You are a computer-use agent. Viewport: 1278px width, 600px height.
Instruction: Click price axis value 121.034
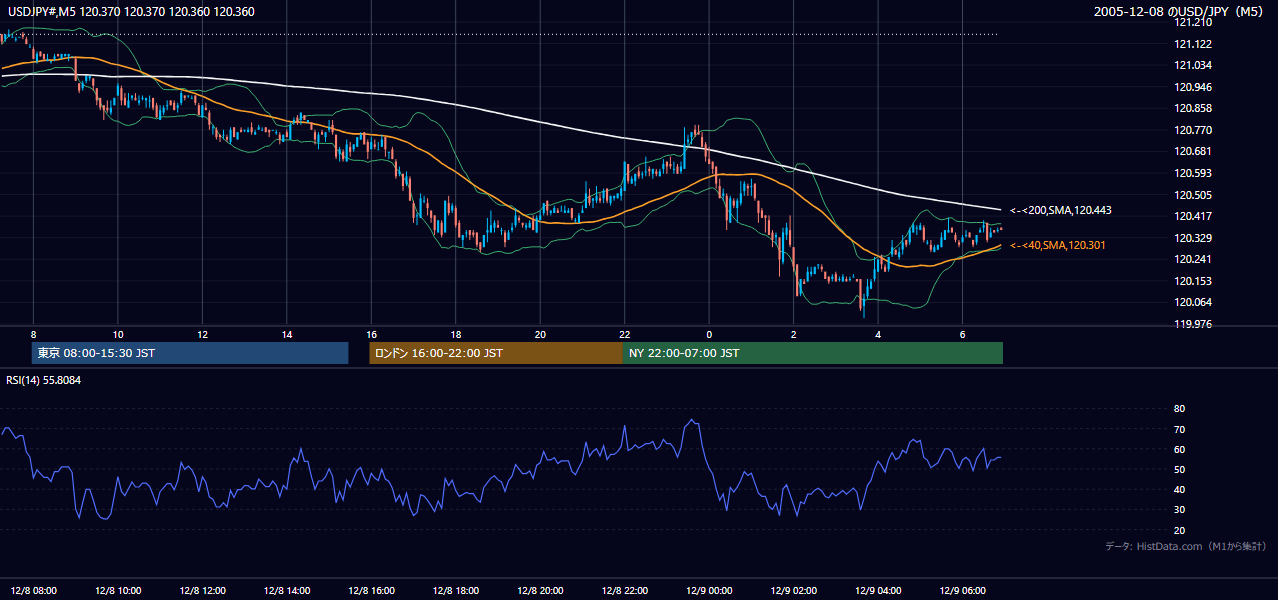1193,66
